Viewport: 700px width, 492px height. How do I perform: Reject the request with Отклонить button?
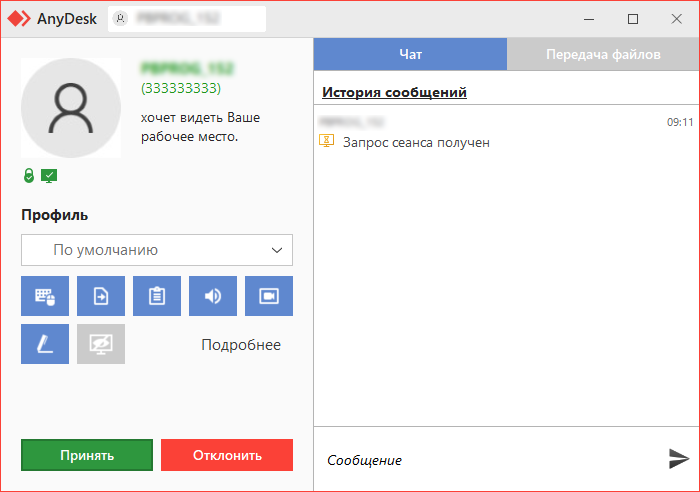[x=227, y=455]
